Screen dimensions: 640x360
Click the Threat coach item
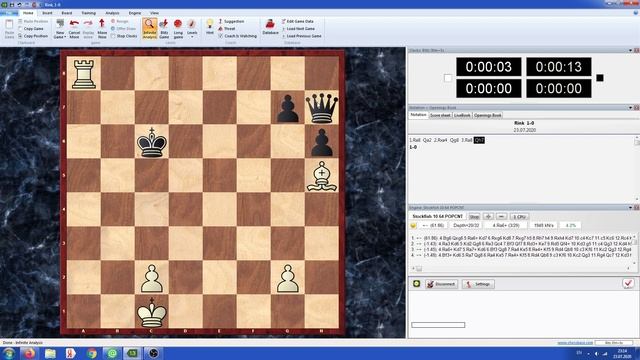[x=227, y=29]
